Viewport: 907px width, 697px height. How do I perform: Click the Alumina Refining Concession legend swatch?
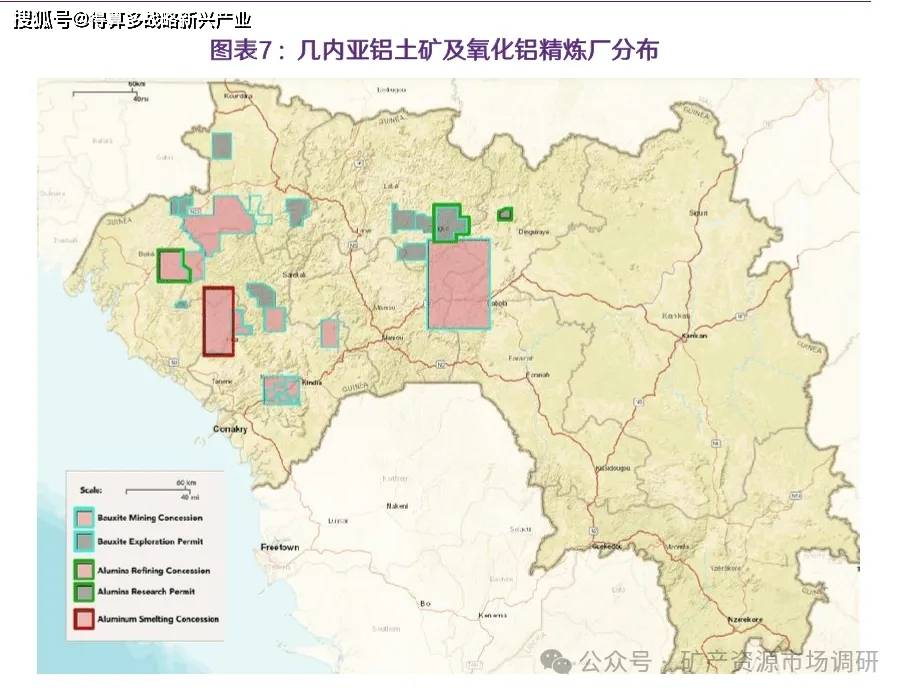(x=85, y=570)
